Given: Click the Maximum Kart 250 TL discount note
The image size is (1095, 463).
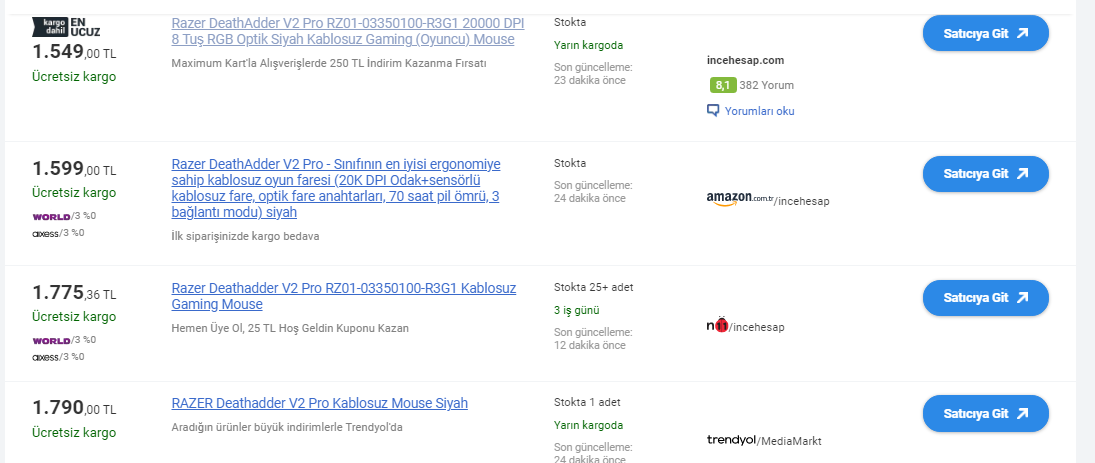Looking at the screenshot, I should click(x=328, y=63).
